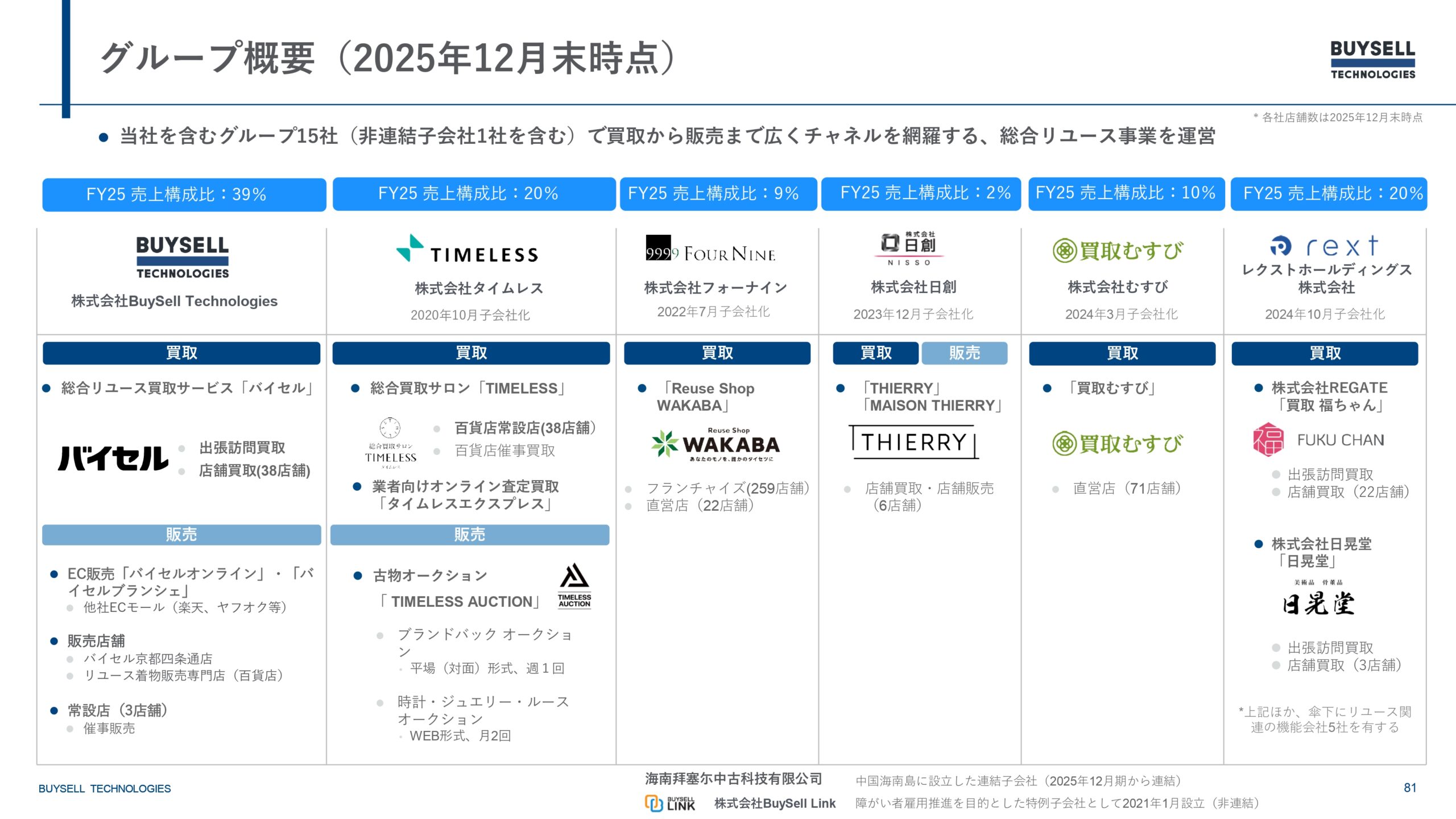Click the 買取 header in the むすび column
Viewport: 1456px width, 819px height.
tap(1122, 353)
